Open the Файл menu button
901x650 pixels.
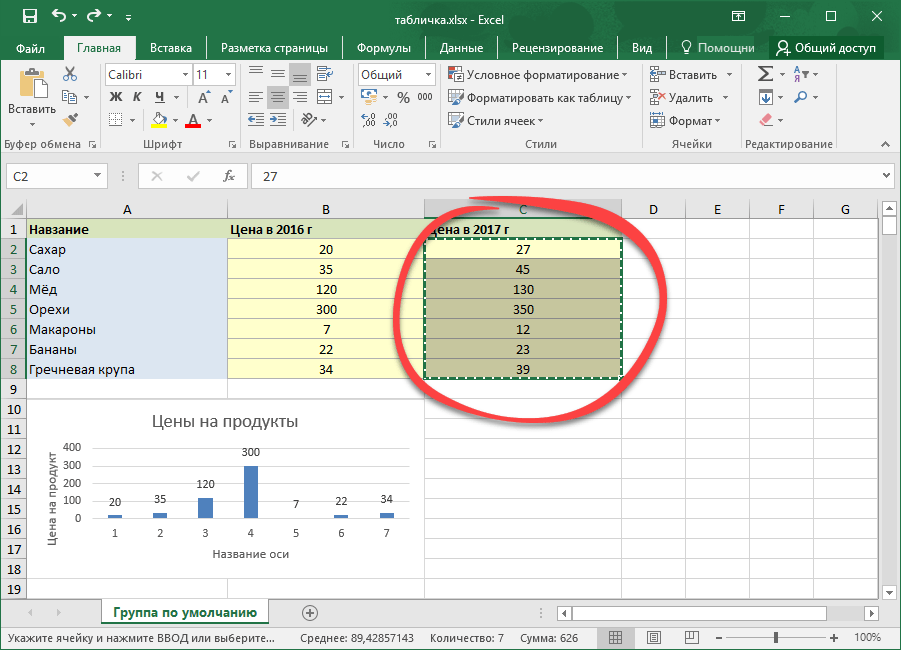pyautogui.click(x=31, y=48)
